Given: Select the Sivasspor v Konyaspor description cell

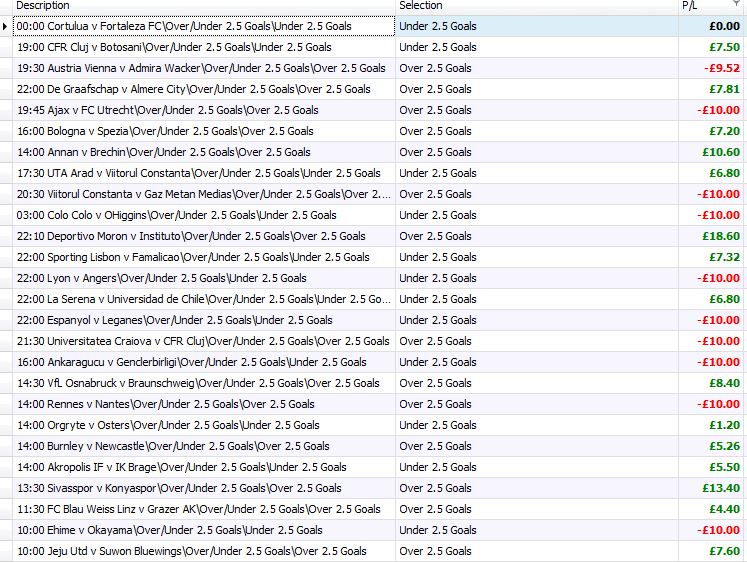Looking at the screenshot, I should 204,488.
